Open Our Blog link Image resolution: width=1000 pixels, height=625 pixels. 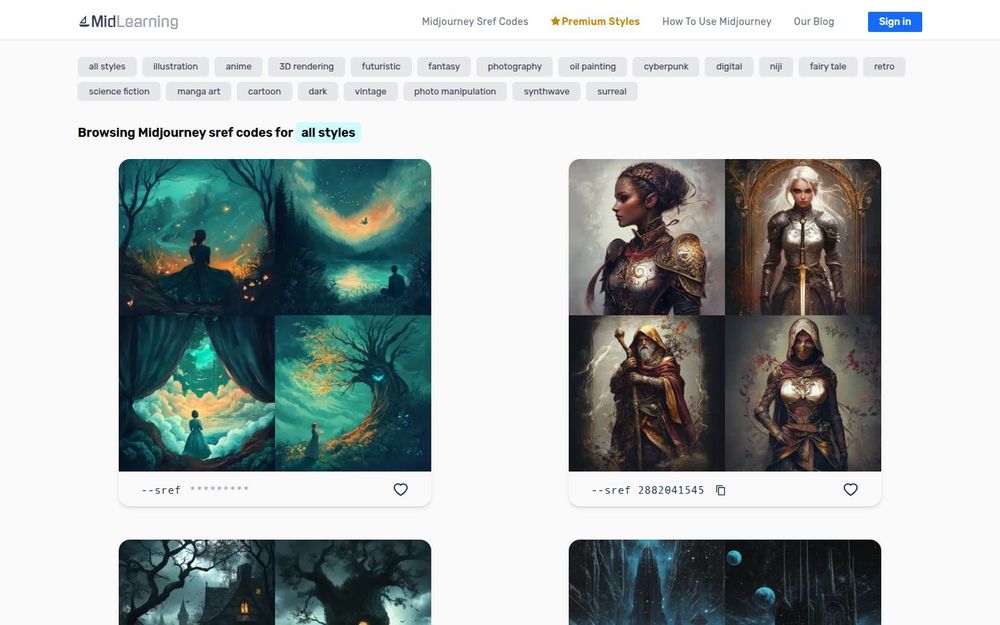pyautogui.click(x=814, y=22)
